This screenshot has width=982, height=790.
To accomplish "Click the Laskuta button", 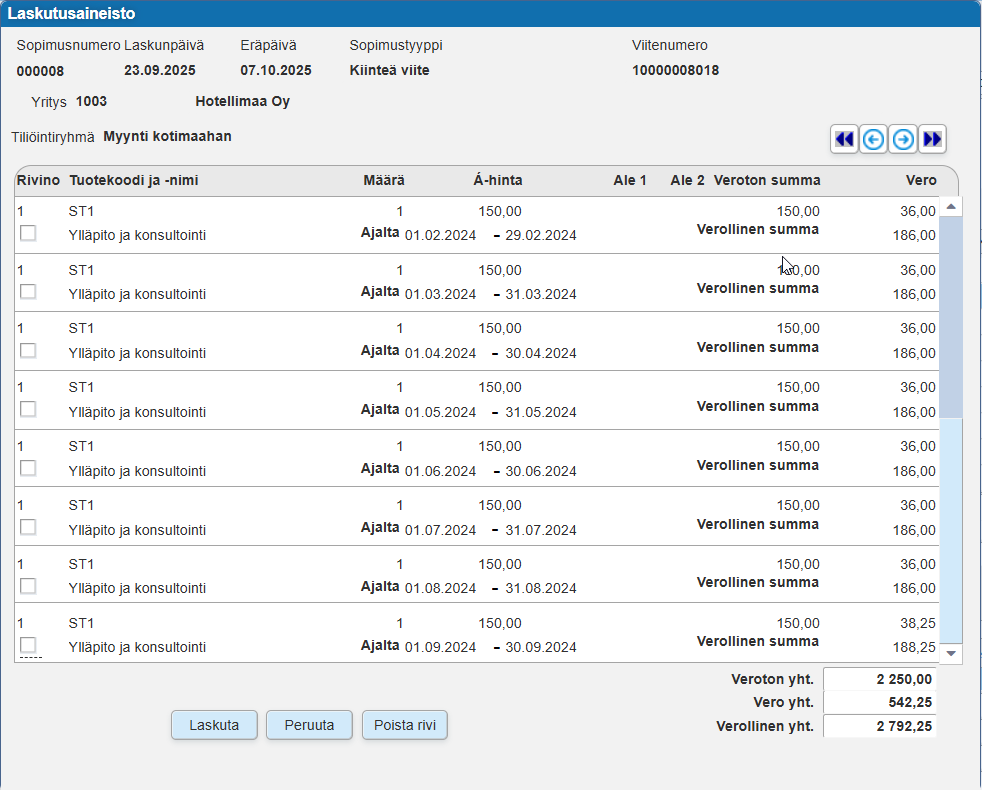I will click(x=214, y=725).
